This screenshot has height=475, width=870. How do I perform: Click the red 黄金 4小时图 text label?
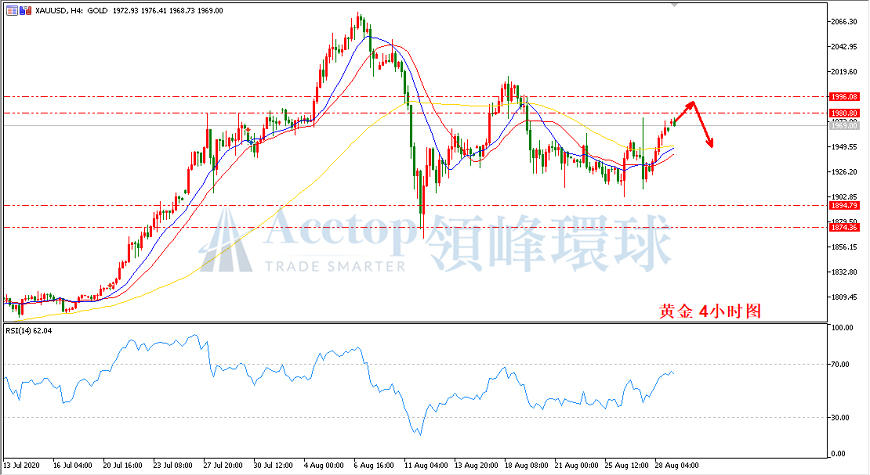point(710,311)
